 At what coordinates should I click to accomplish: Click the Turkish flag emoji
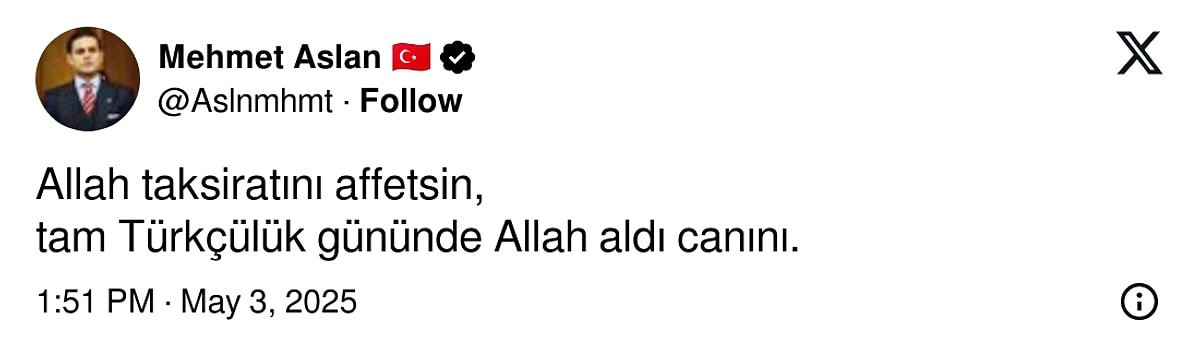410,58
